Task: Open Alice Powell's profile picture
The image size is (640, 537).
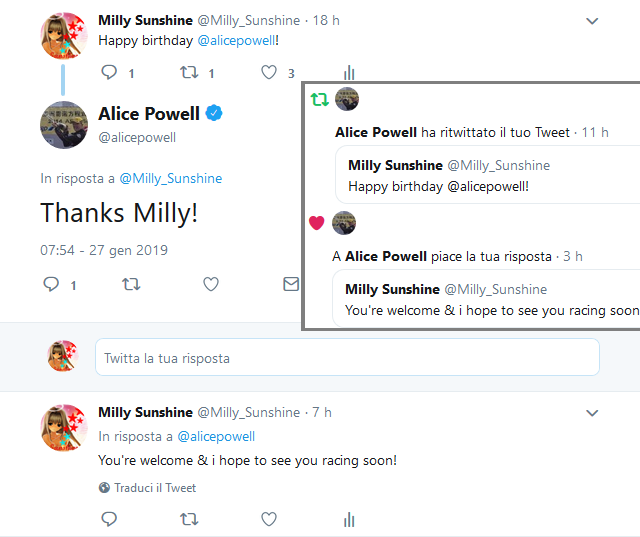Action: pyautogui.click(x=62, y=124)
